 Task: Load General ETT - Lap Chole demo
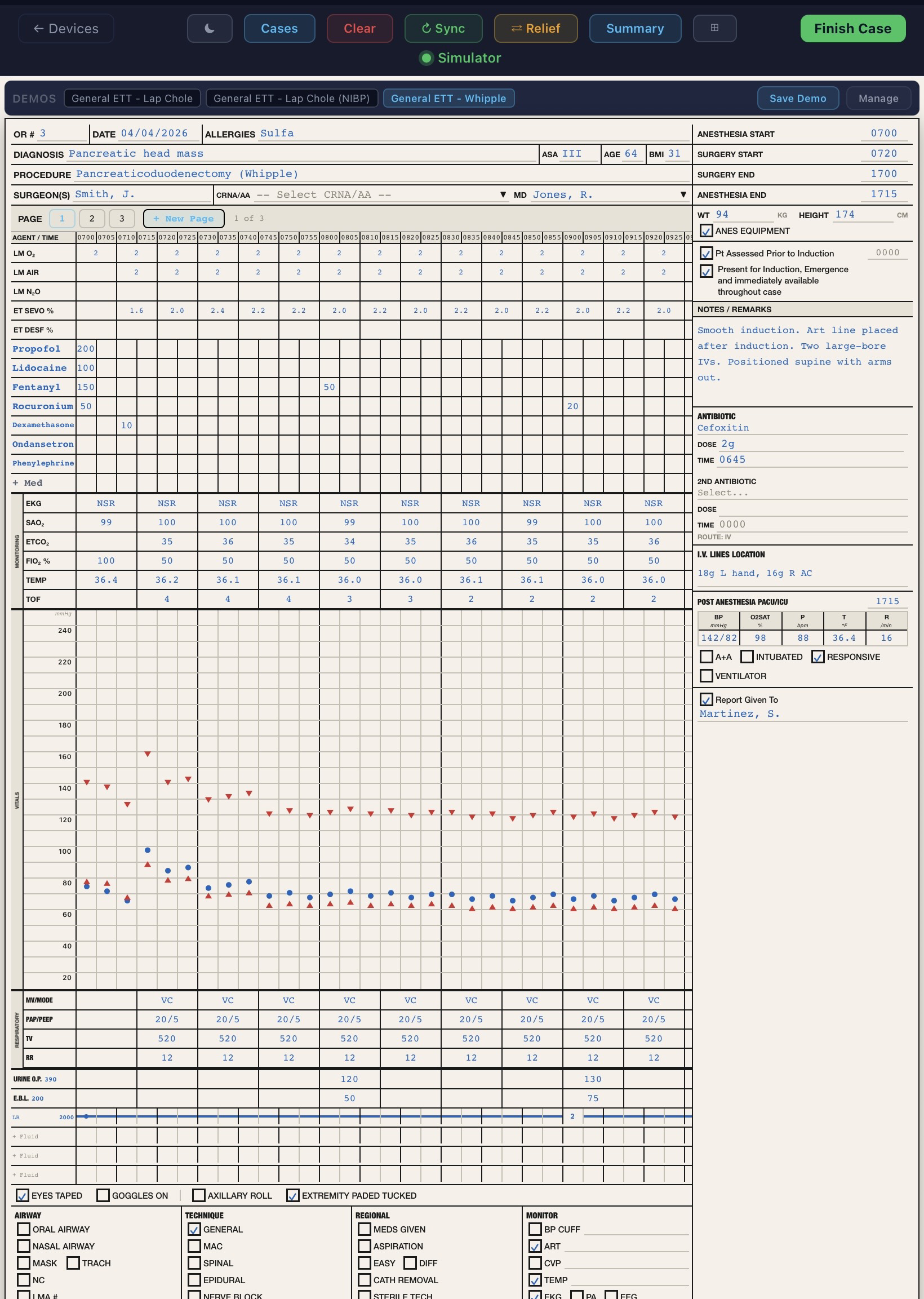pos(132,99)
